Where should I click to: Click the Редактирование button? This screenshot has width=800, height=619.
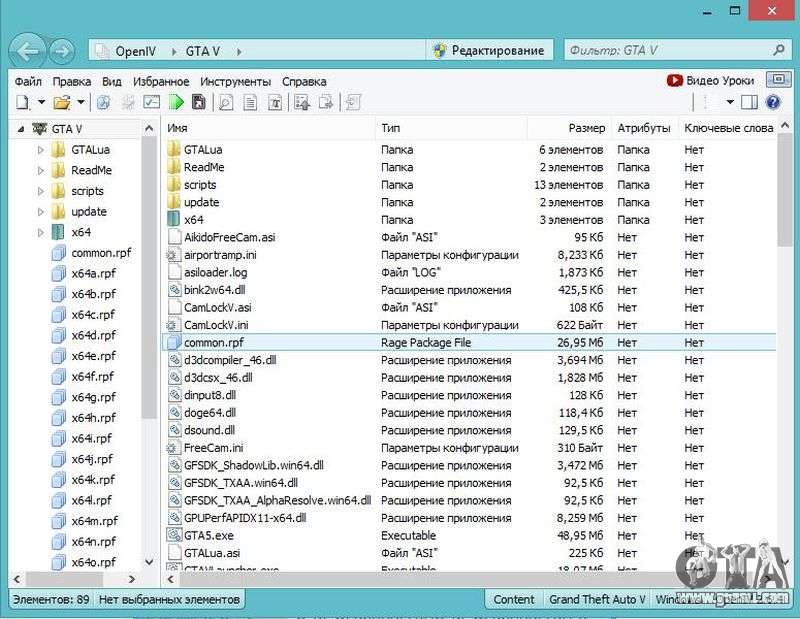489,51
